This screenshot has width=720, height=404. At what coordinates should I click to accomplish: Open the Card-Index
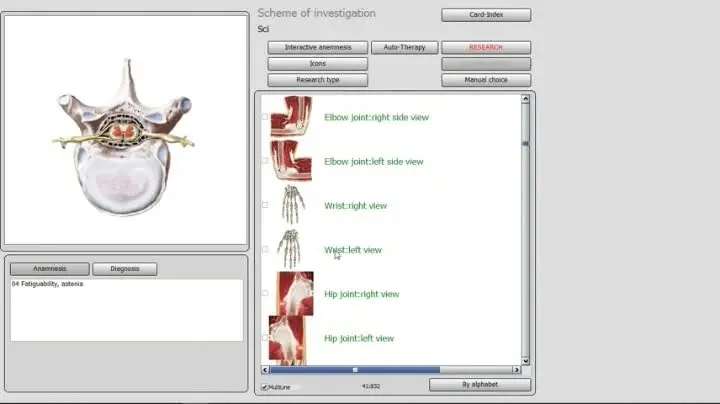coord(486,15)
